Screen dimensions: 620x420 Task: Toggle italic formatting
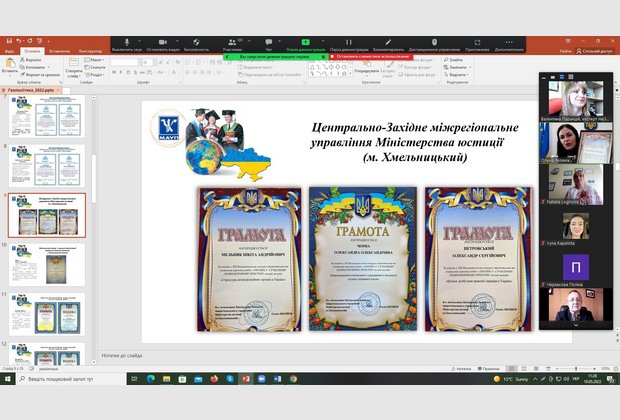[121, 72]
